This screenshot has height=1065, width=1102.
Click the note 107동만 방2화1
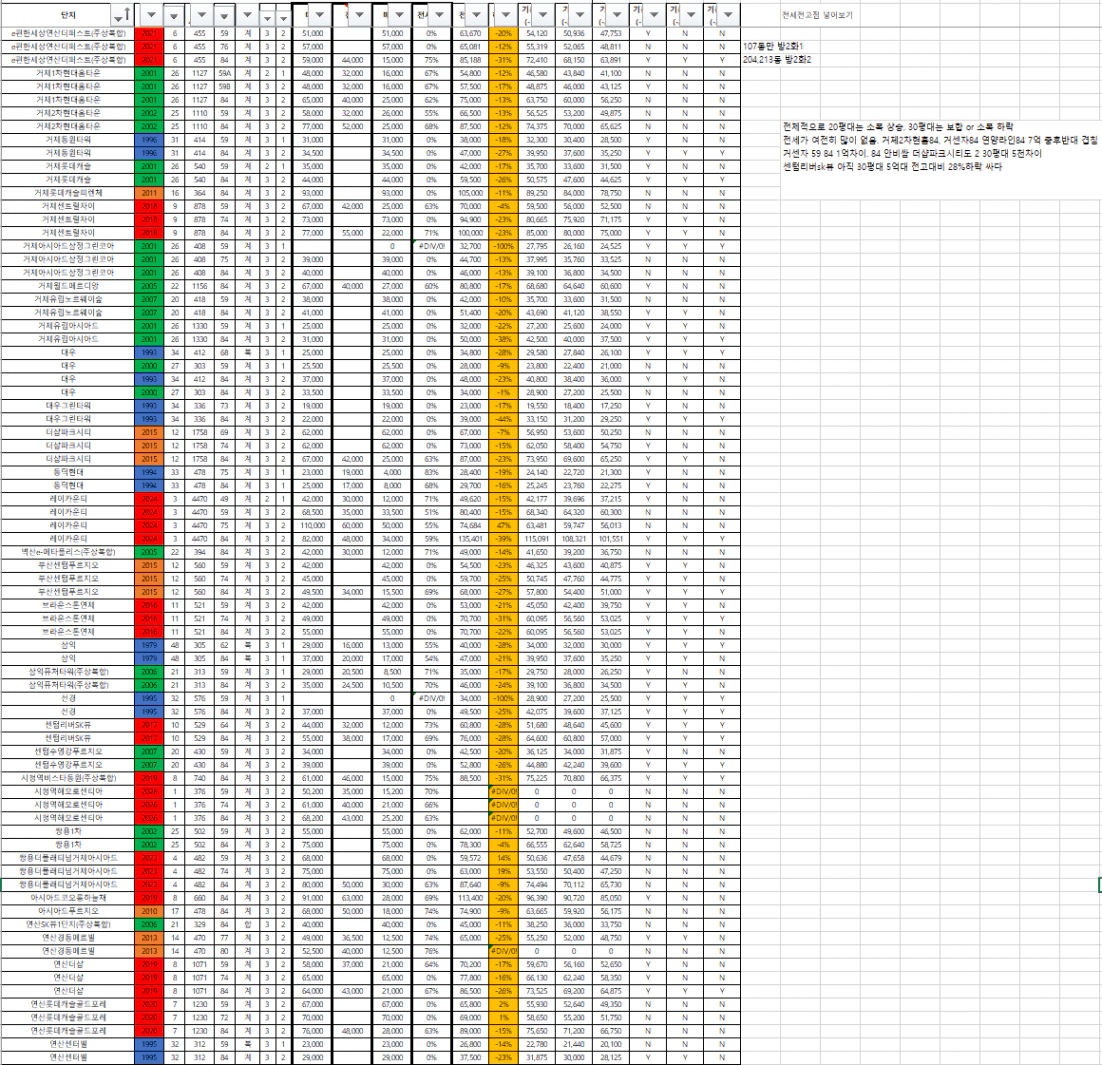[772, 46]
